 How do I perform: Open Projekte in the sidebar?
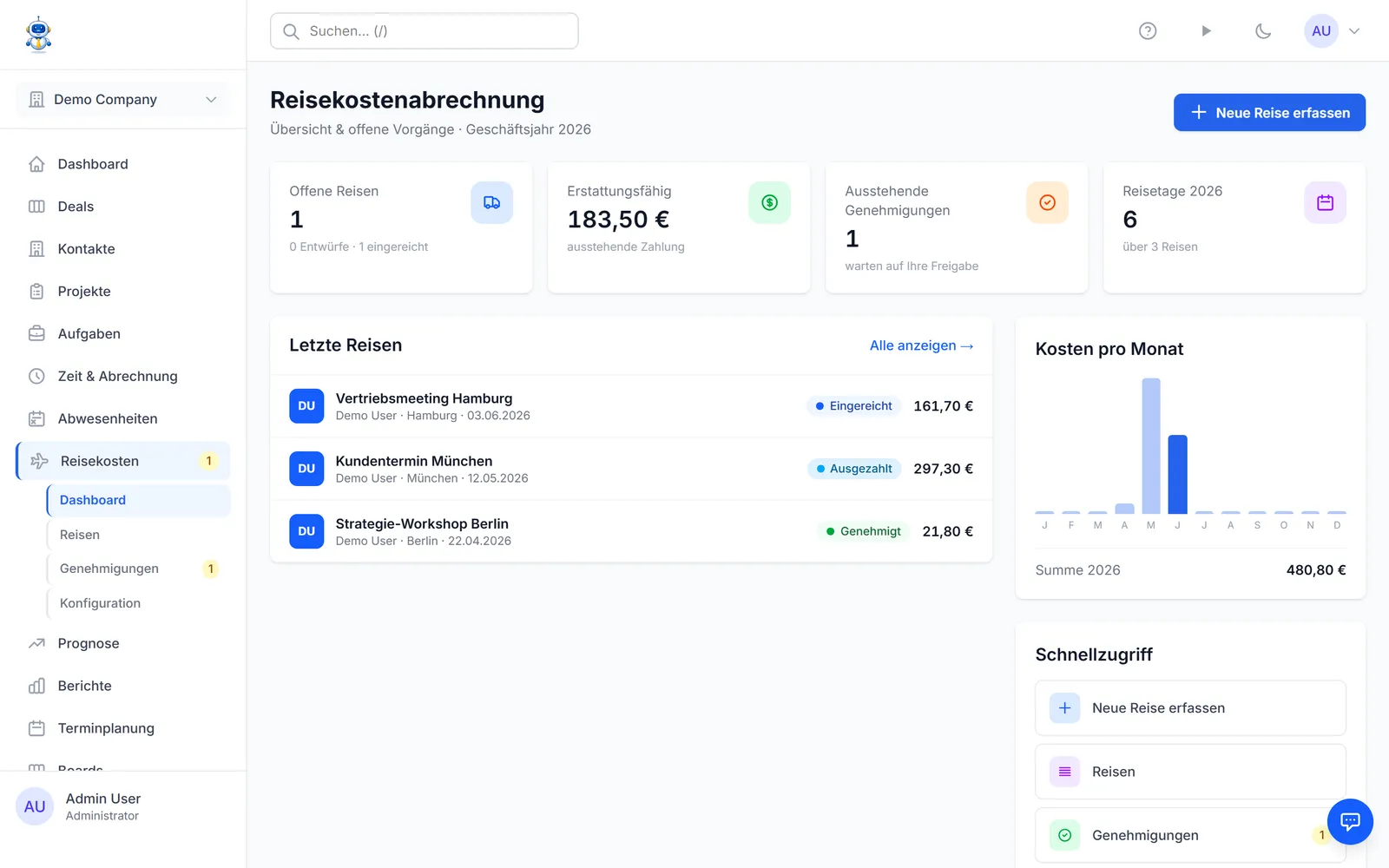[x=122, y=292]
